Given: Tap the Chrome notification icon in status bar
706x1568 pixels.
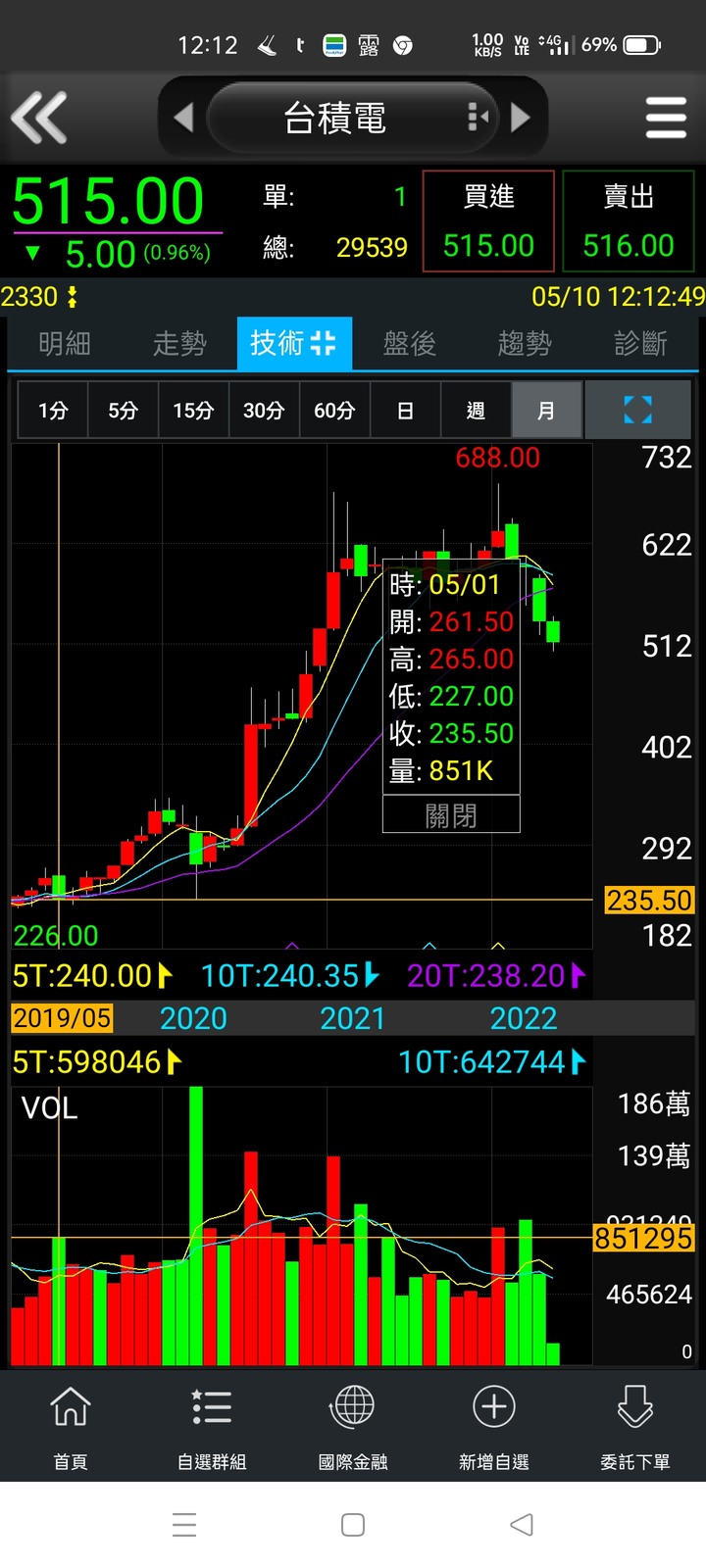Looking at the screenshot, I should pos(402,45).
